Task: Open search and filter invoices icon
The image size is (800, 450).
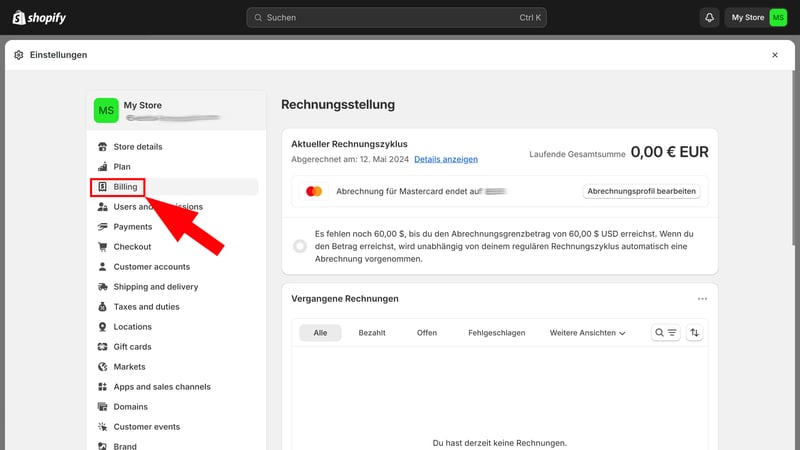Action: (666, 333)
